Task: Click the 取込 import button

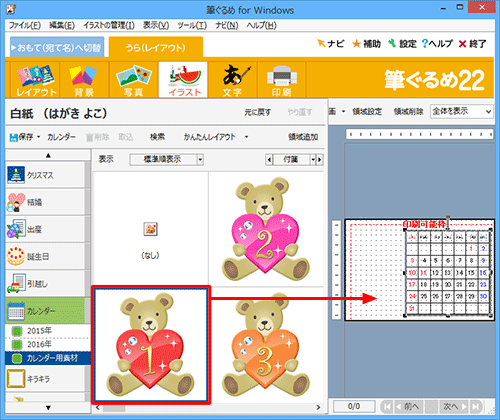Action: pyautogui.click(x=126, y=137)
